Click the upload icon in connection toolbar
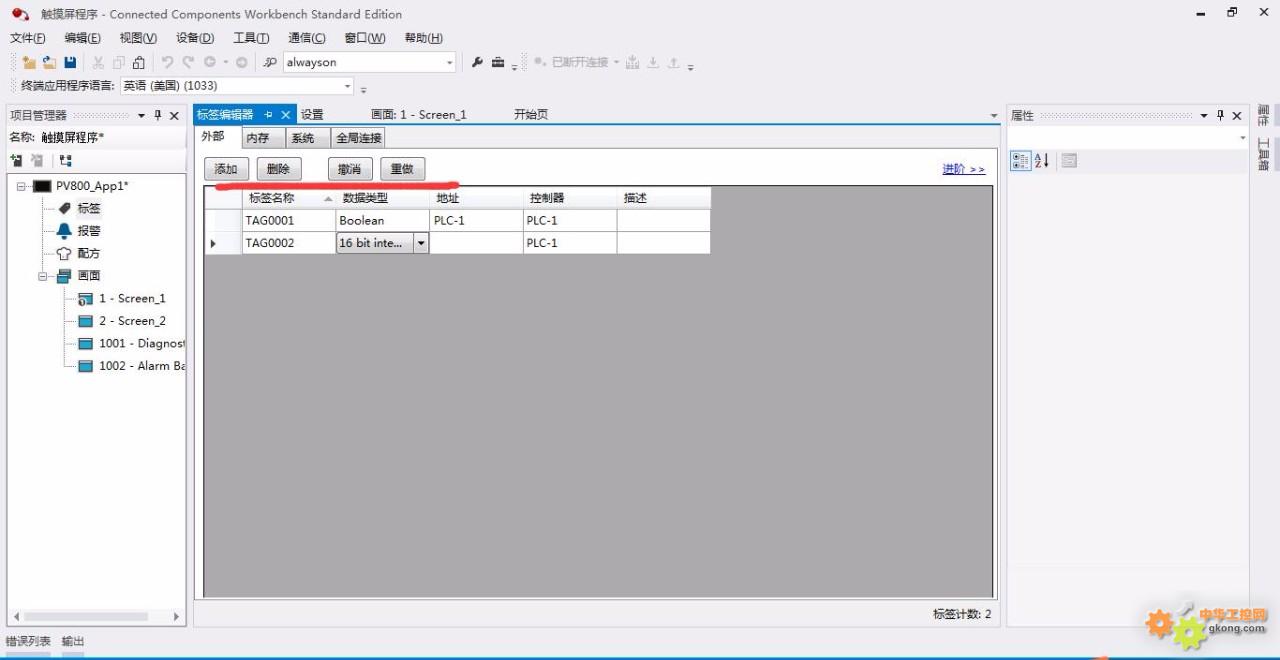Viewport: 1280px width, 660px height. [x=674, y=62]
